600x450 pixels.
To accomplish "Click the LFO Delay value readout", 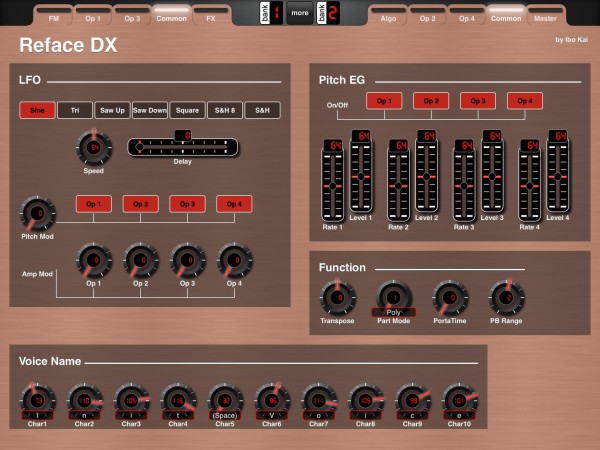I will (183, 135).
